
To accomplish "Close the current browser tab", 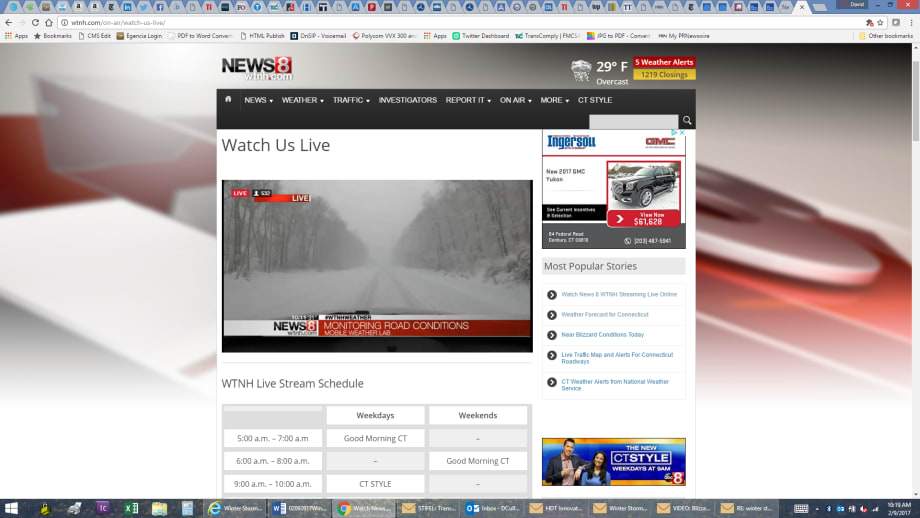I will pyautogui.click(x=802, y=7).
